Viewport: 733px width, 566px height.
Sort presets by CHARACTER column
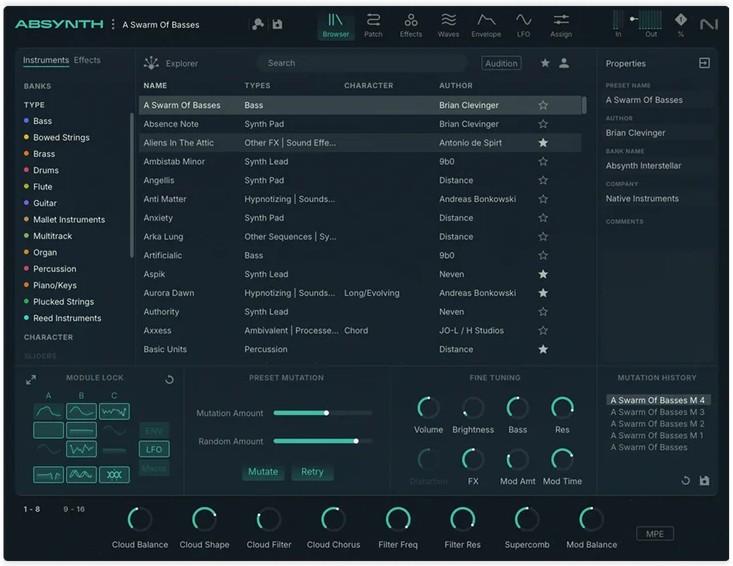(x=368, y=86)
